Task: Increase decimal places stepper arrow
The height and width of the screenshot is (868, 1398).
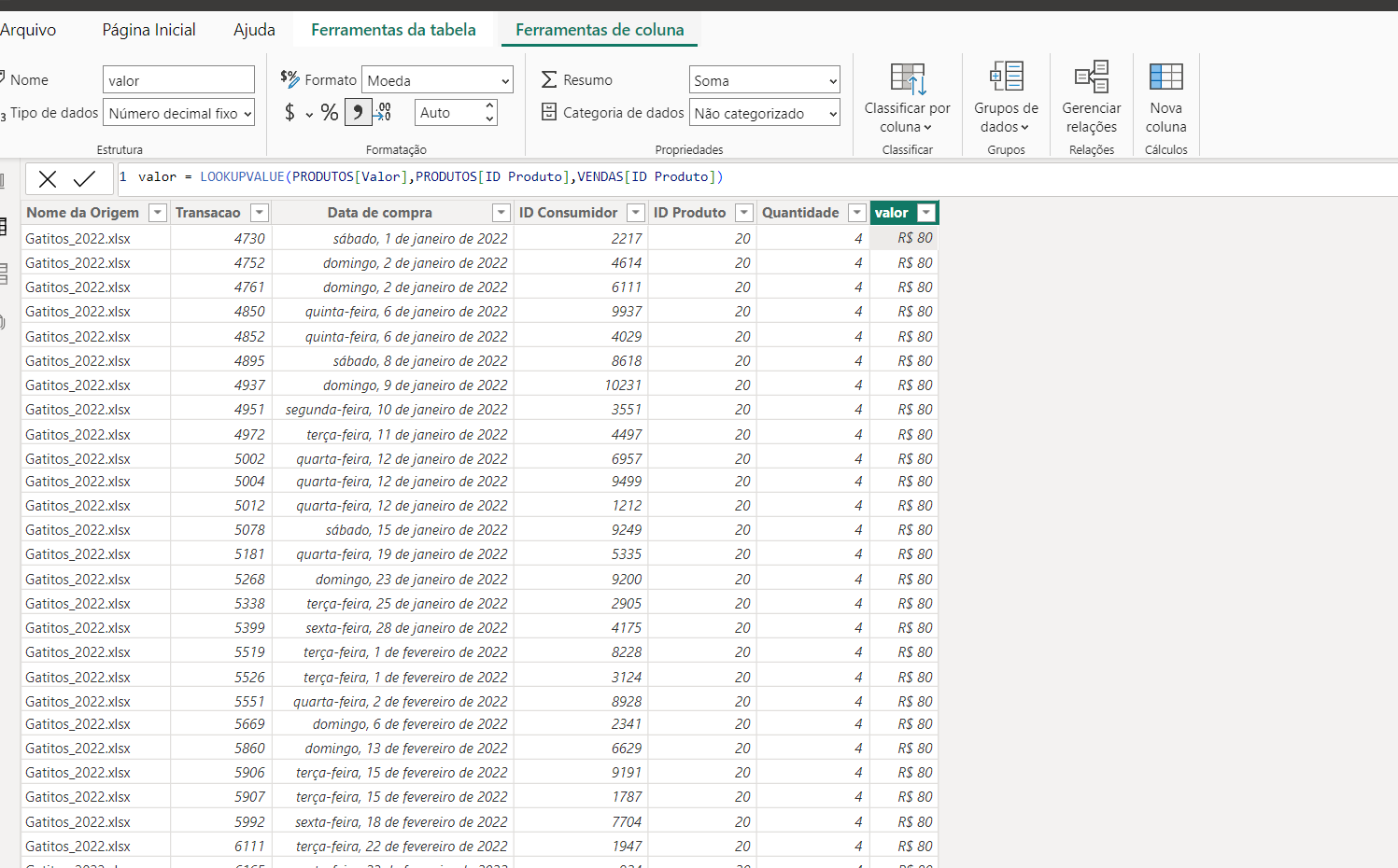Action: coord(489,106)
